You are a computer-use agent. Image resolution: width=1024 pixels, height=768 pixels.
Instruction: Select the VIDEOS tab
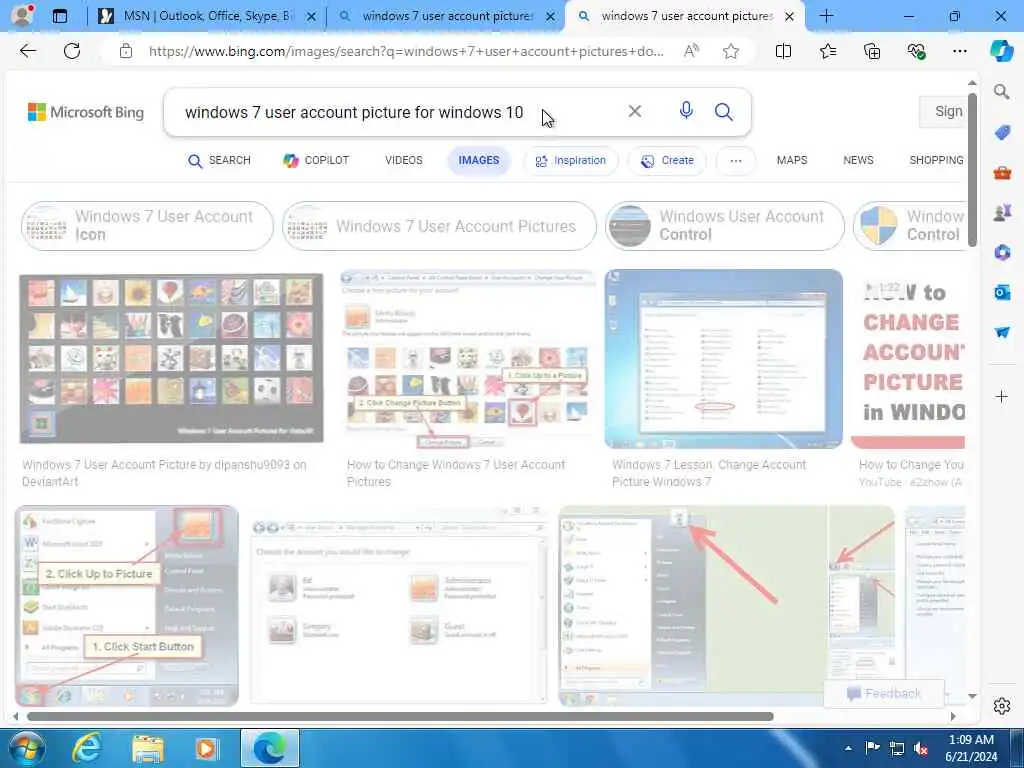[404, 161]
